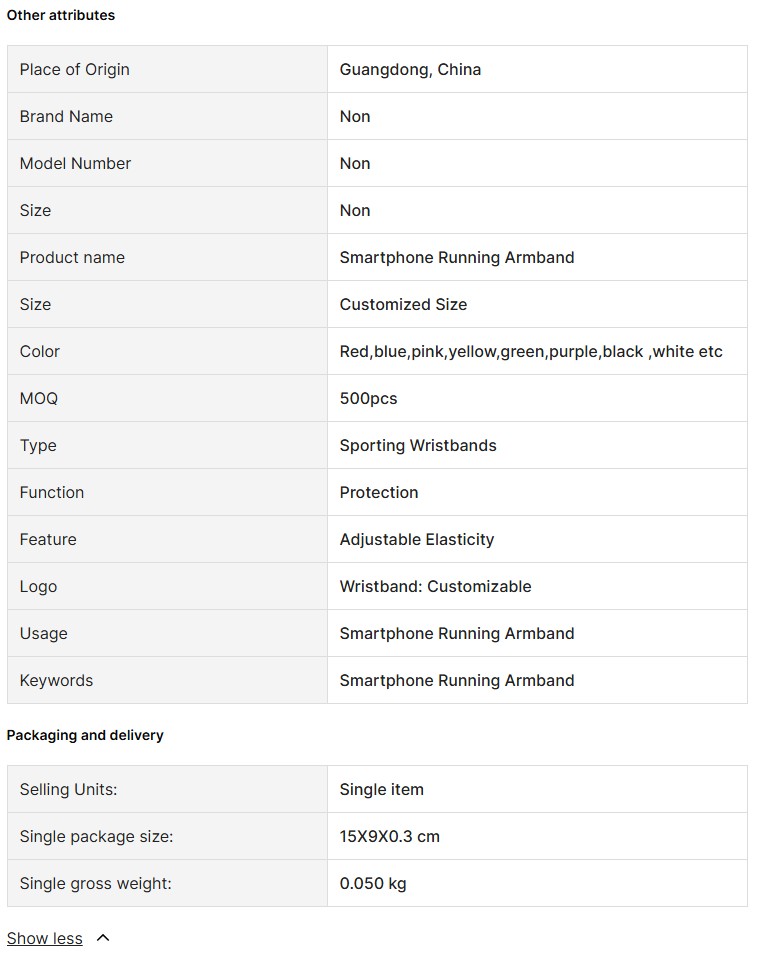
Task: Click the Show less link
Action: 44,938
